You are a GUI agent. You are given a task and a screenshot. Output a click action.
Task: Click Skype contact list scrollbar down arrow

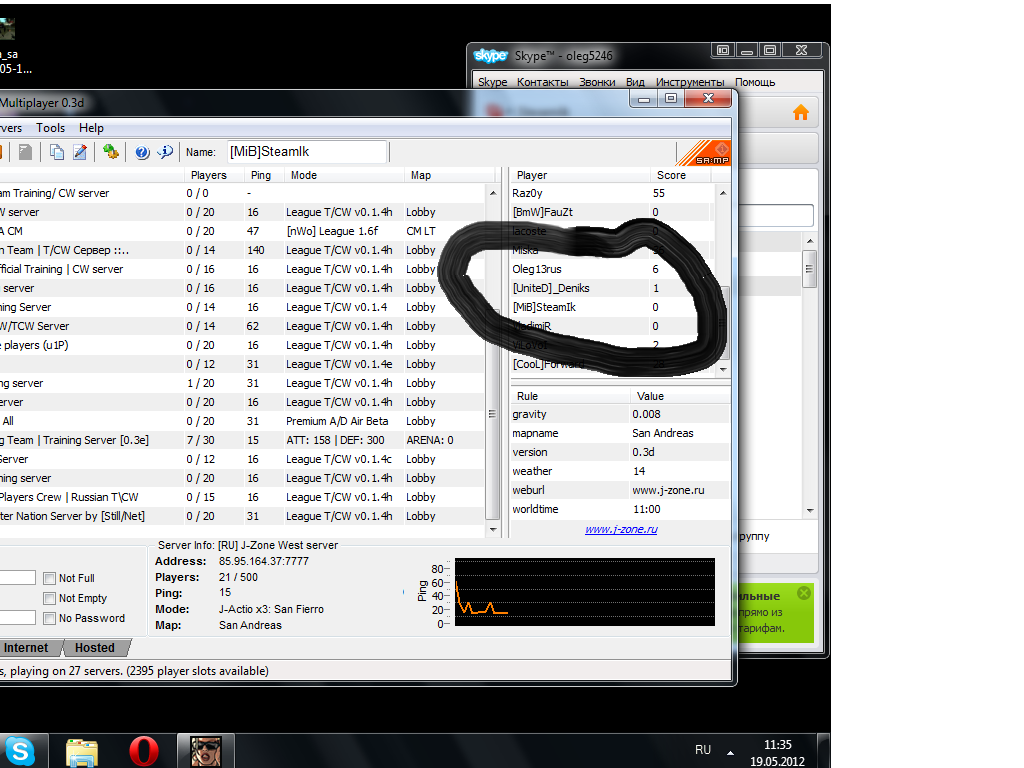(x=810, y=511)
